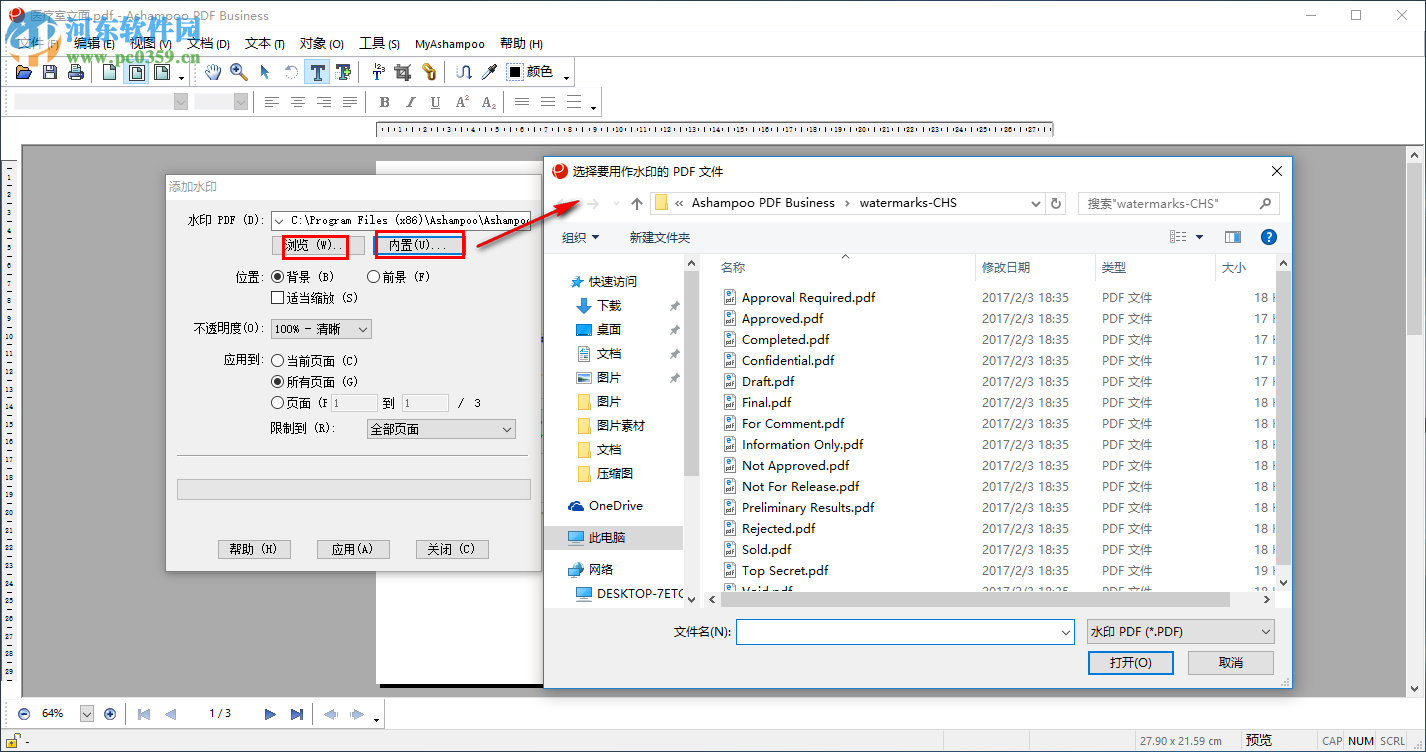
Task: Enable 适当缩放 (S) checkbox
Action: coord(278,298)
